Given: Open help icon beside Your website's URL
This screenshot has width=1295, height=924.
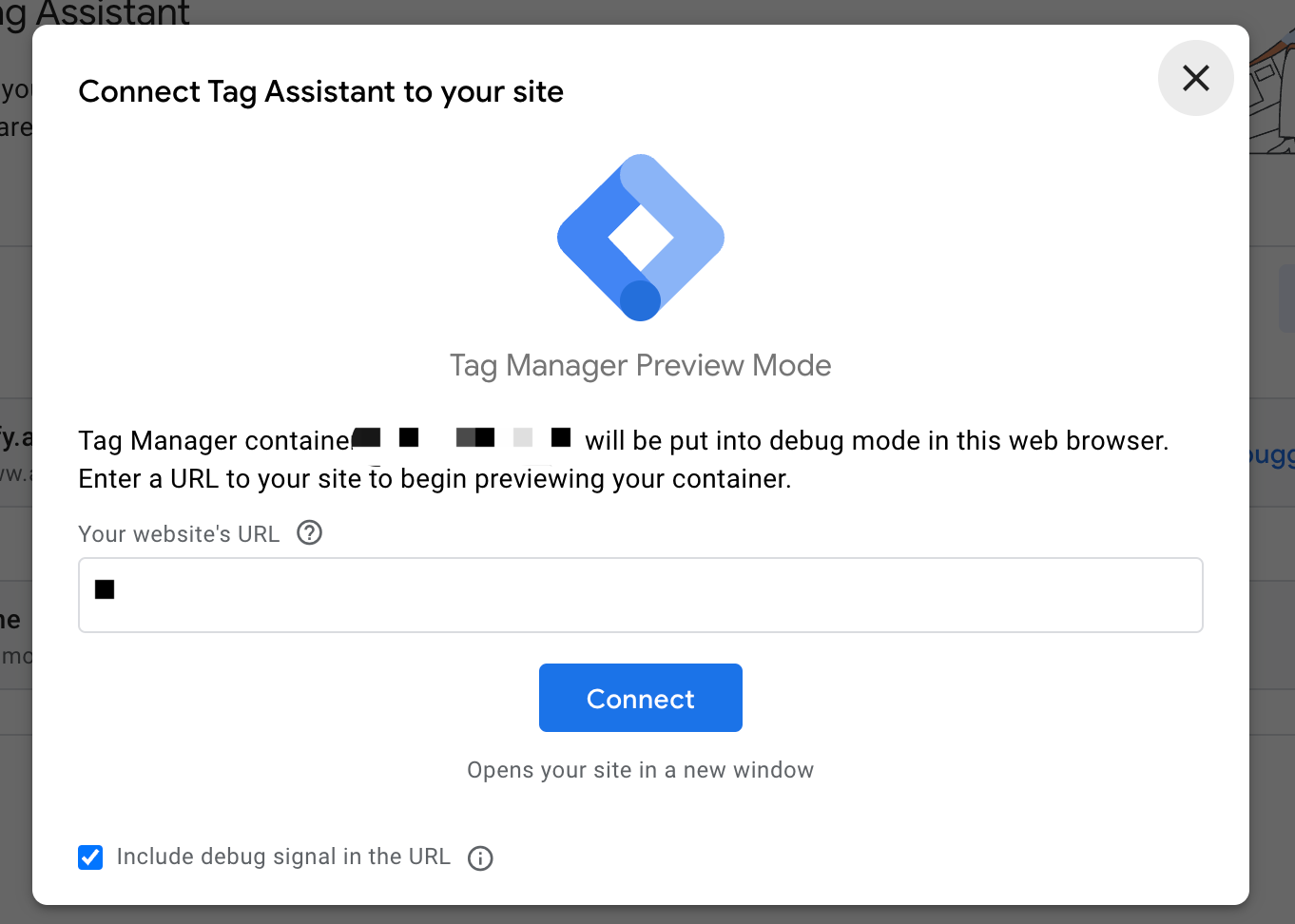Looking at the screenshot, I should (310, 532).
